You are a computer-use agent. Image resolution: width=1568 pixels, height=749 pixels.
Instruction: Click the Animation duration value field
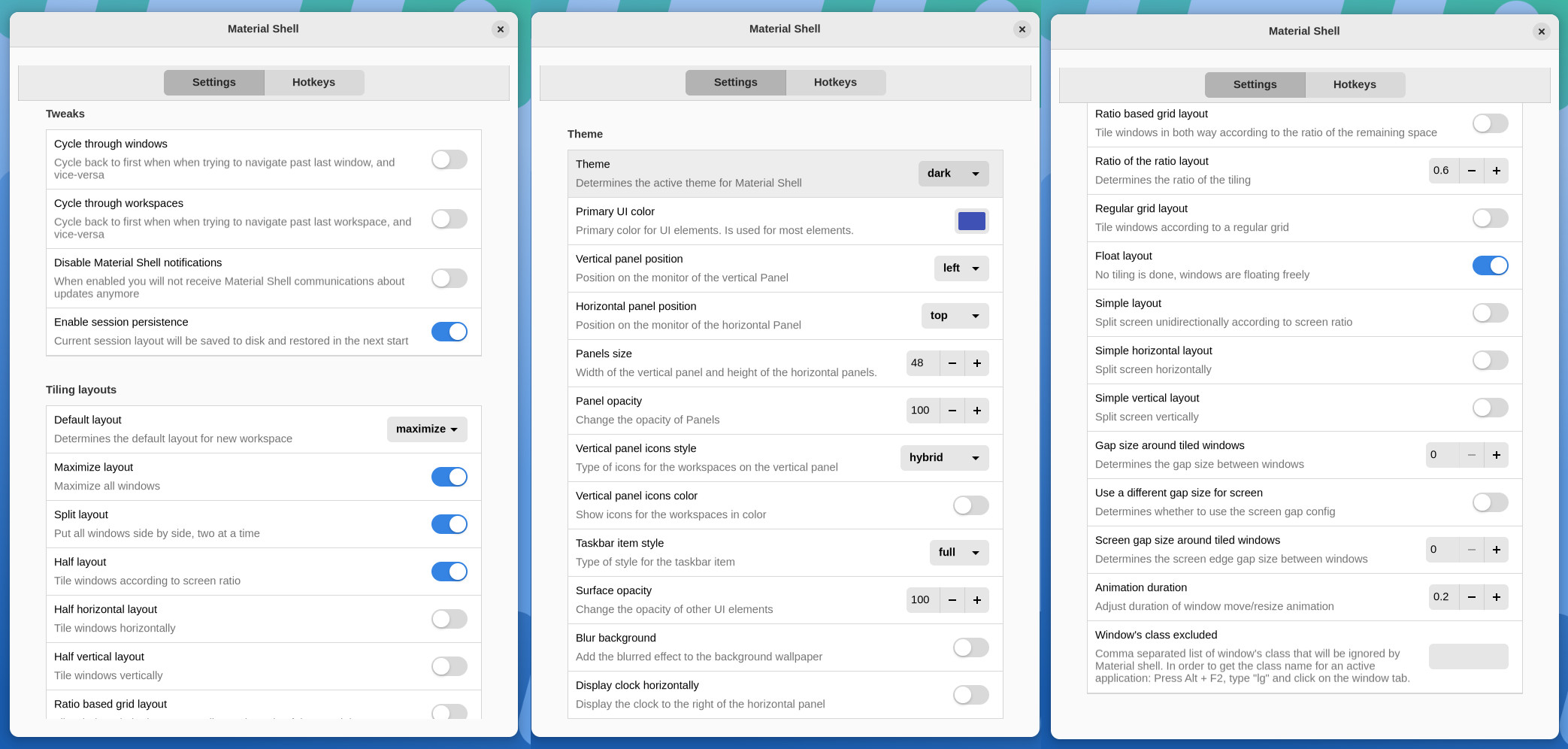[x=1443, y=597]
